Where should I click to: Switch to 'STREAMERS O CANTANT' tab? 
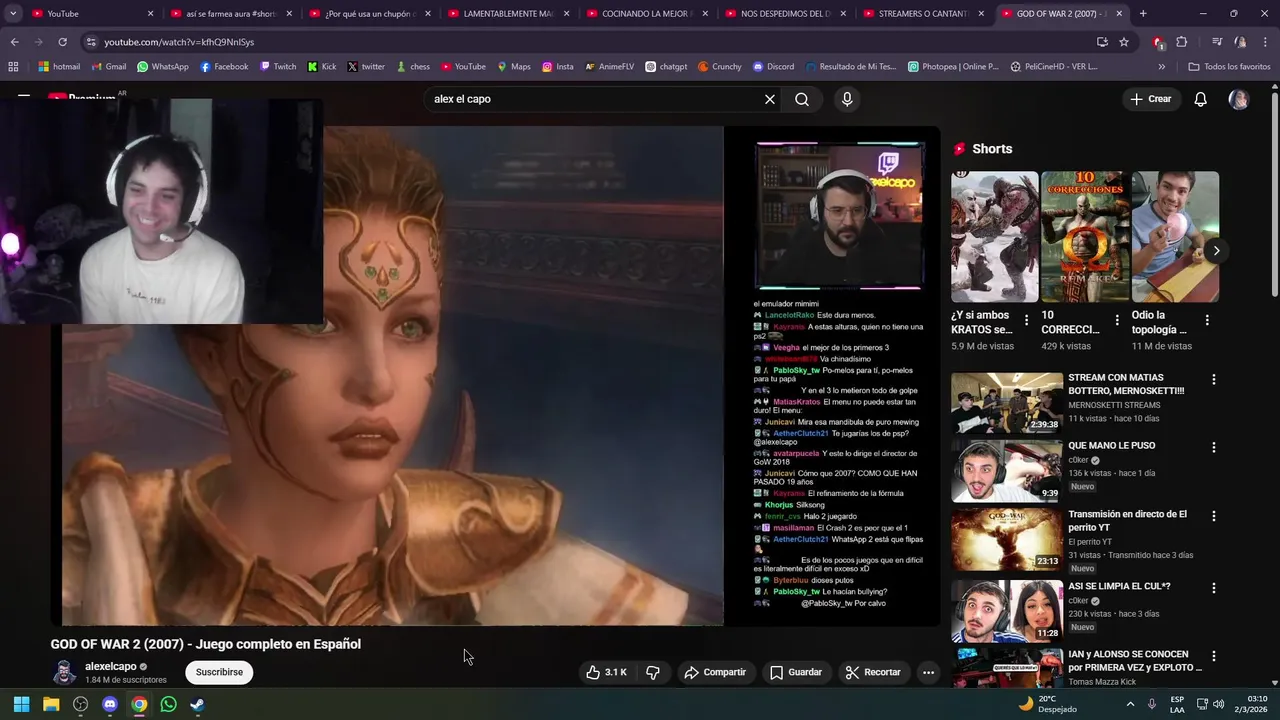point(922,14)
